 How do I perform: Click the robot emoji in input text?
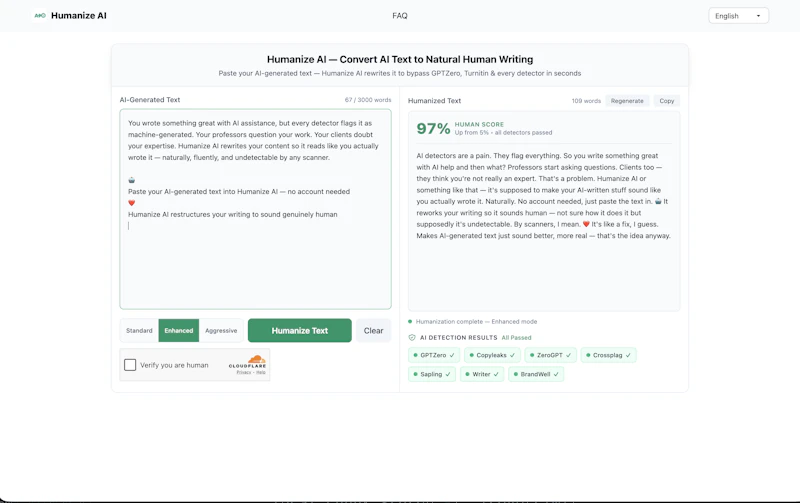click(132, 180)
